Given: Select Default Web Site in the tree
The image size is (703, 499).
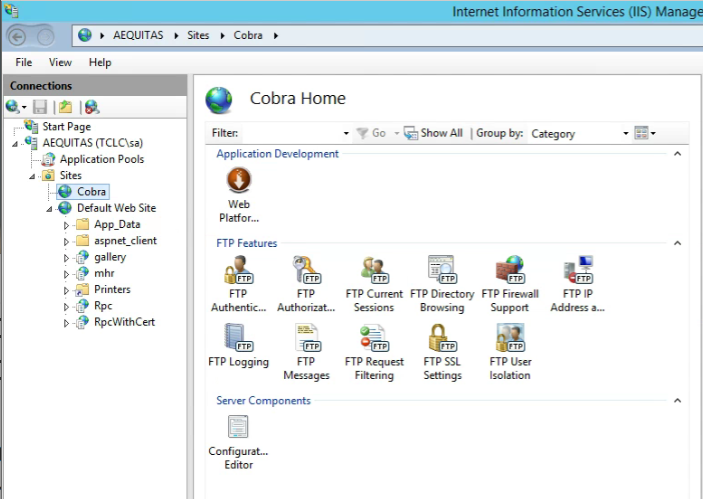Looking at the screenshot, I should [x=117, y=208].
